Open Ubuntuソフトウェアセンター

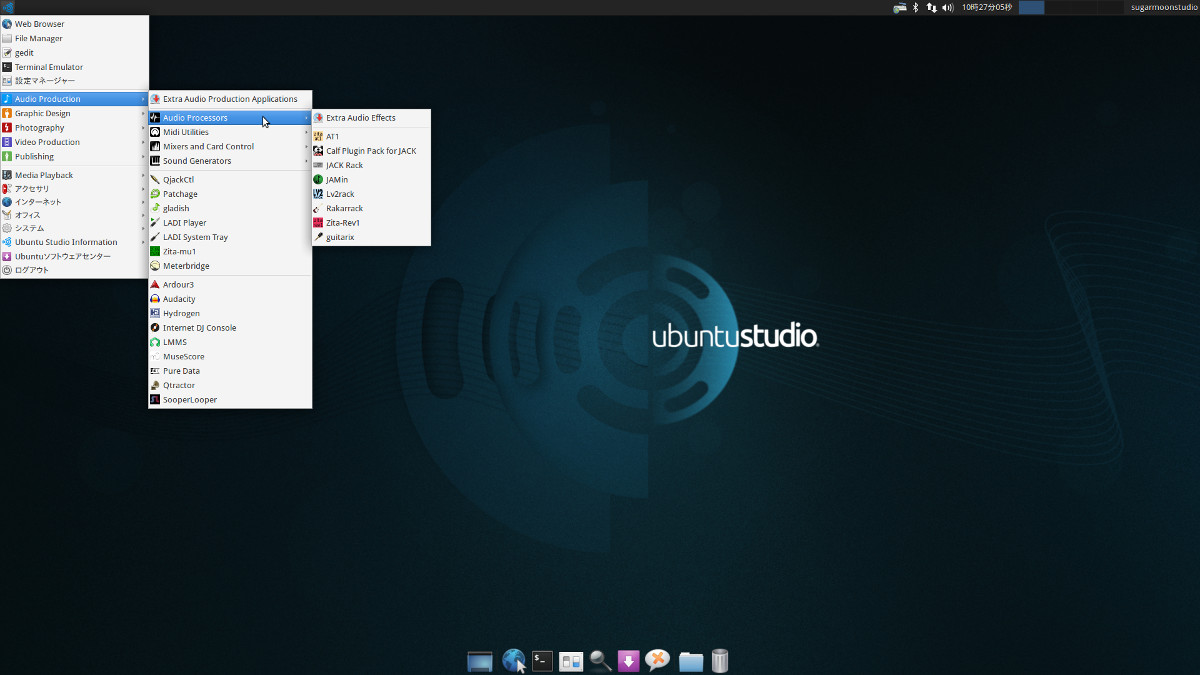pyautogui.click(x=74, y=256)
